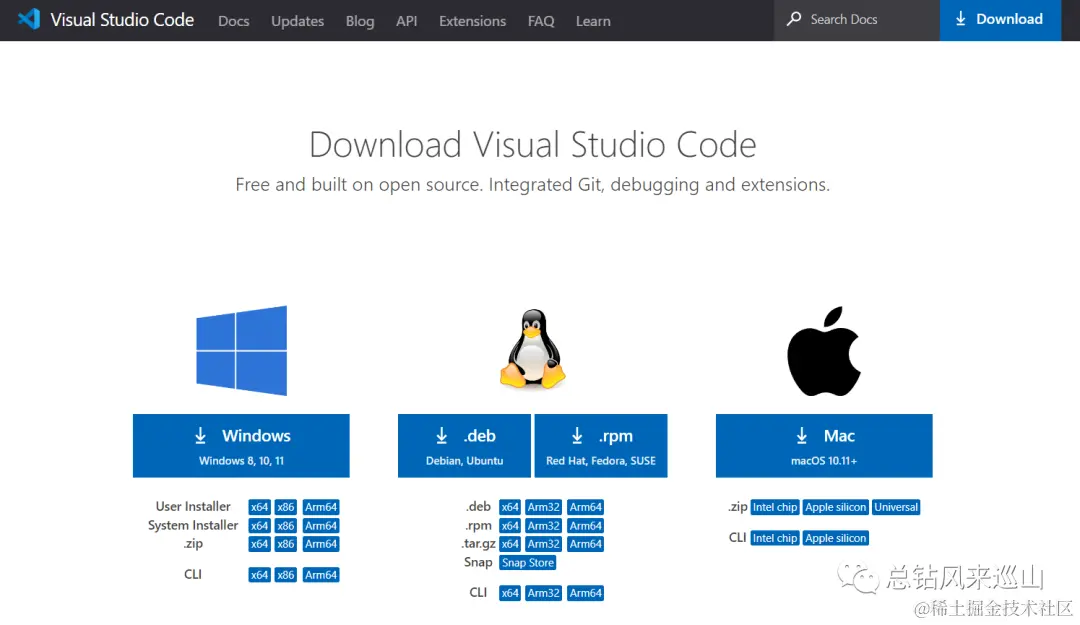Open the FAQ page

541,21
